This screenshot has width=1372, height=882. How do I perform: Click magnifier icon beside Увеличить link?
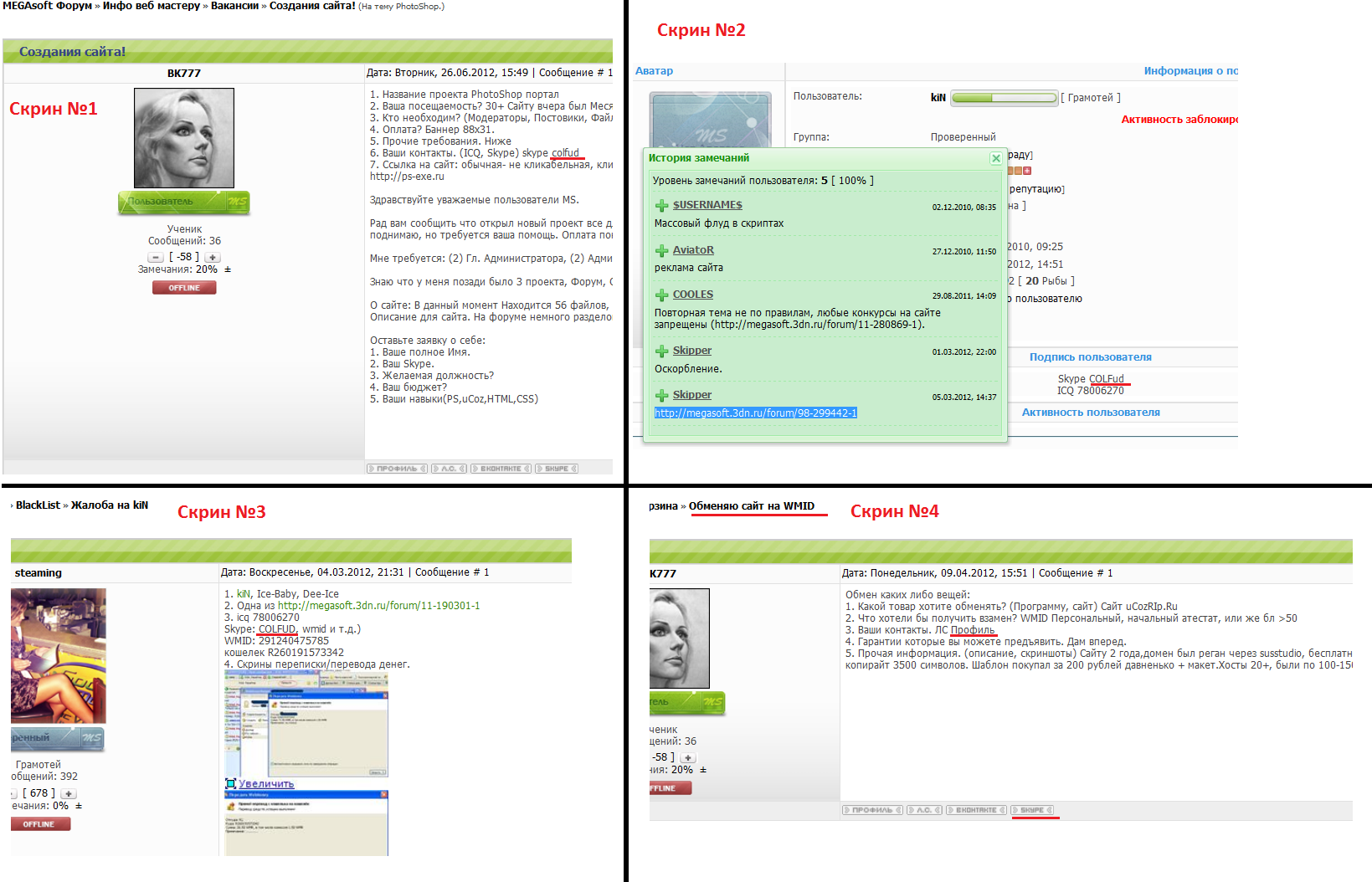(230, 784)
